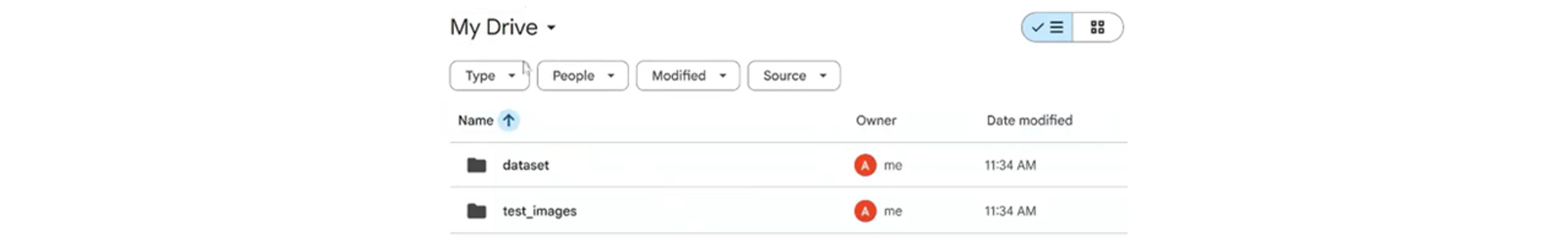1568x242 pixels.
Task: Click owner avatar on dataset row
Action: [864, 165]
